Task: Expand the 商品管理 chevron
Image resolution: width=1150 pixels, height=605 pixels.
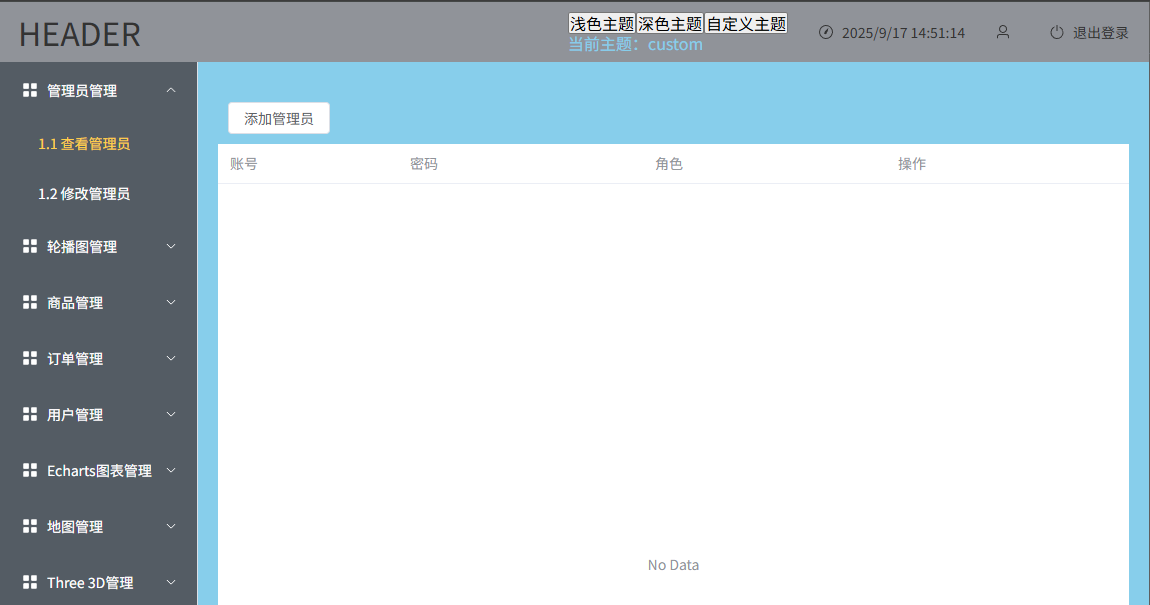Action: (x=171, y=302)
